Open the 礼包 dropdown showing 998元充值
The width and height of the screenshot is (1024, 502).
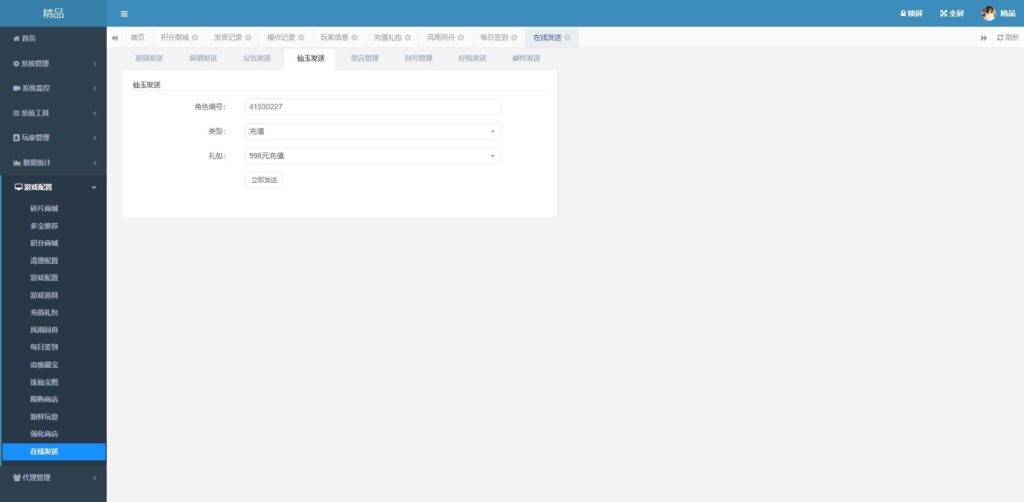tap(372, 156)
